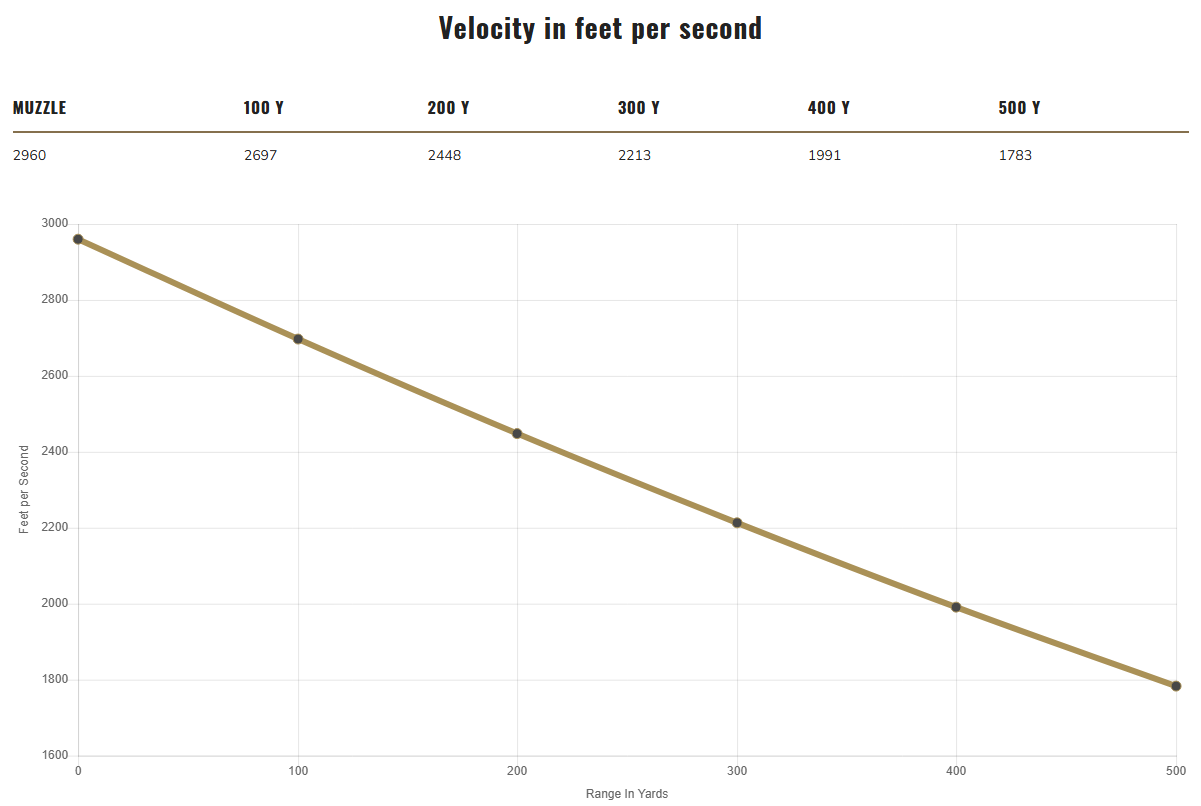Click the "Range In Yards" axis label
This screenshot has height=806, width=1201.
(627, 794)
